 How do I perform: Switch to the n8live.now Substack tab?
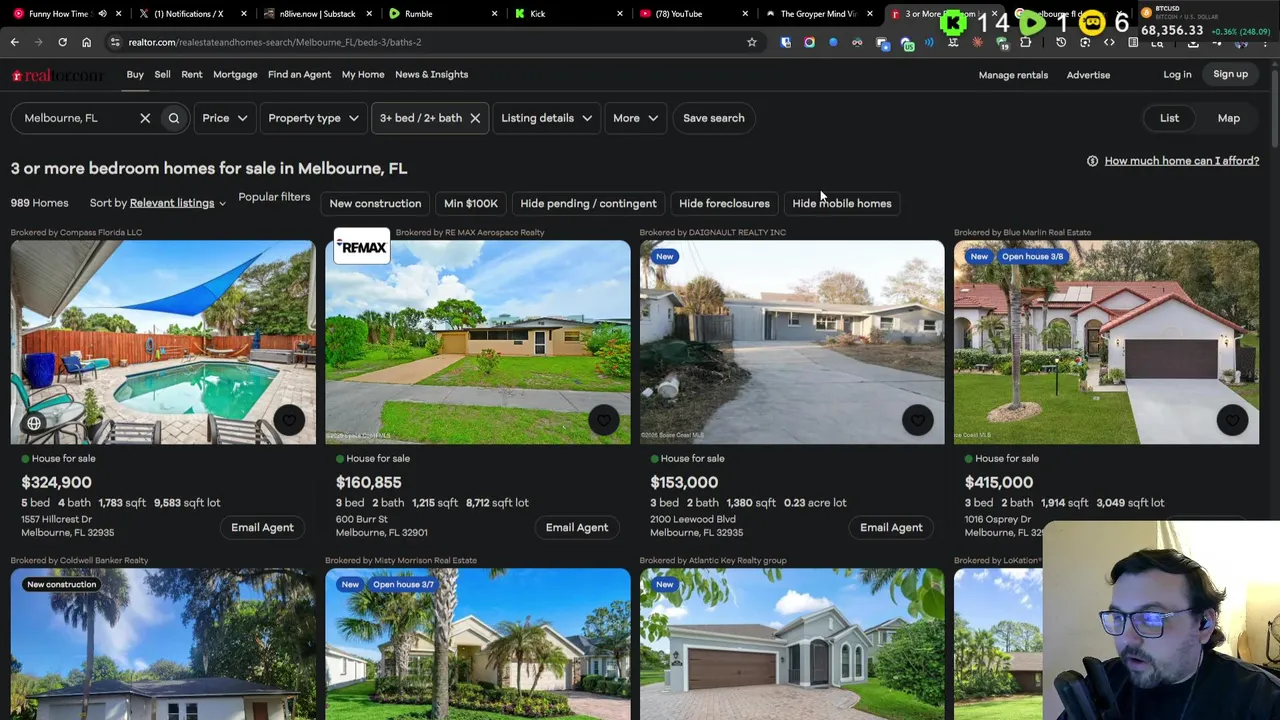(315, 14)
